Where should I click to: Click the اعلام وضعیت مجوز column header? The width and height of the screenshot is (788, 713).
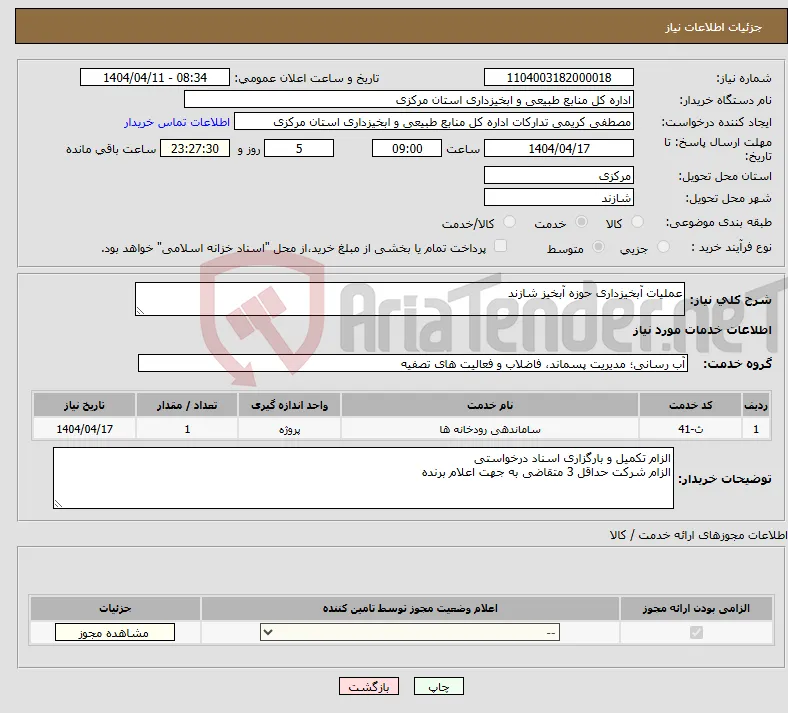(x=410, y=608)
